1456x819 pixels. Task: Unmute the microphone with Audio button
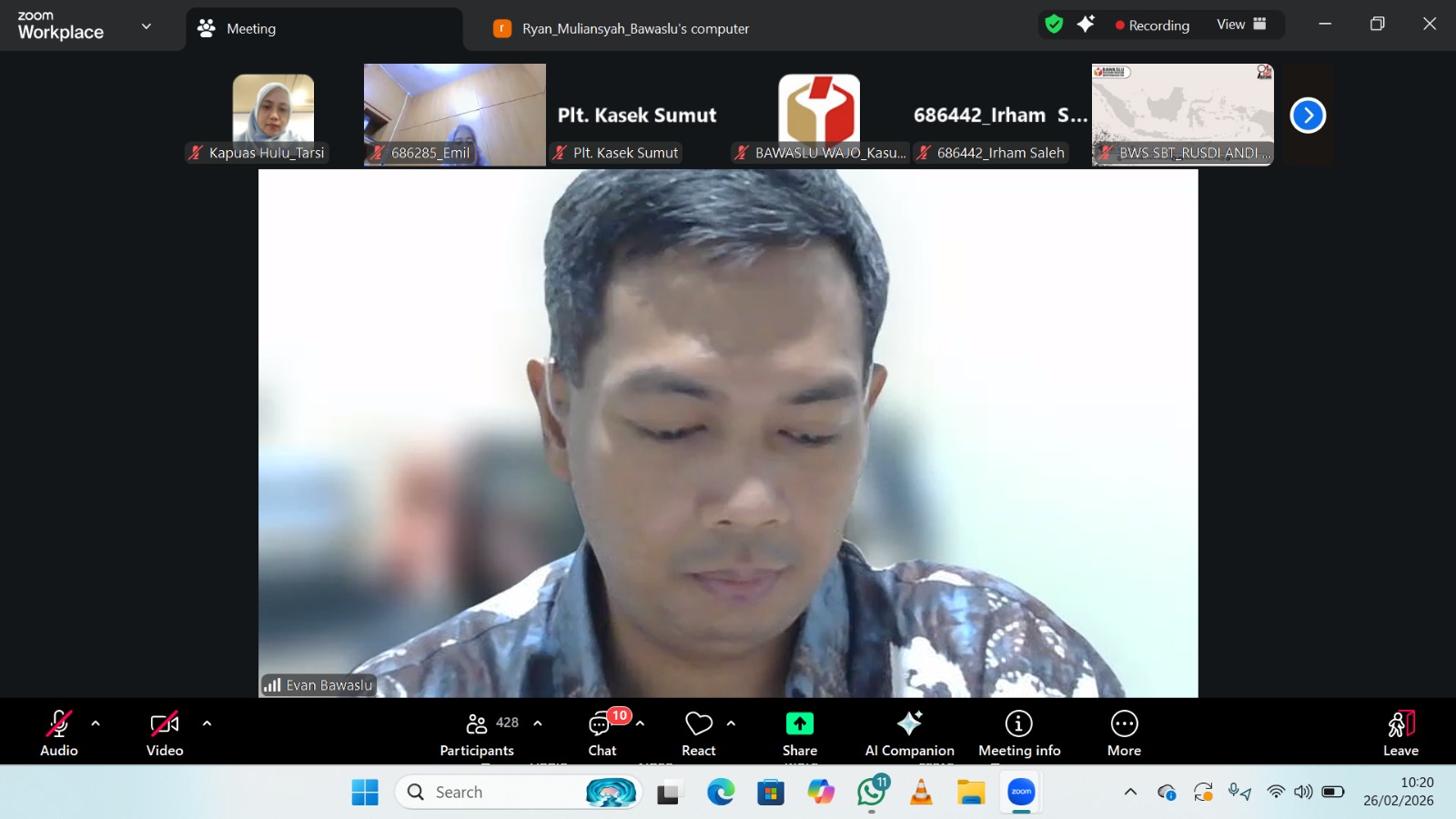pos(59,733)
